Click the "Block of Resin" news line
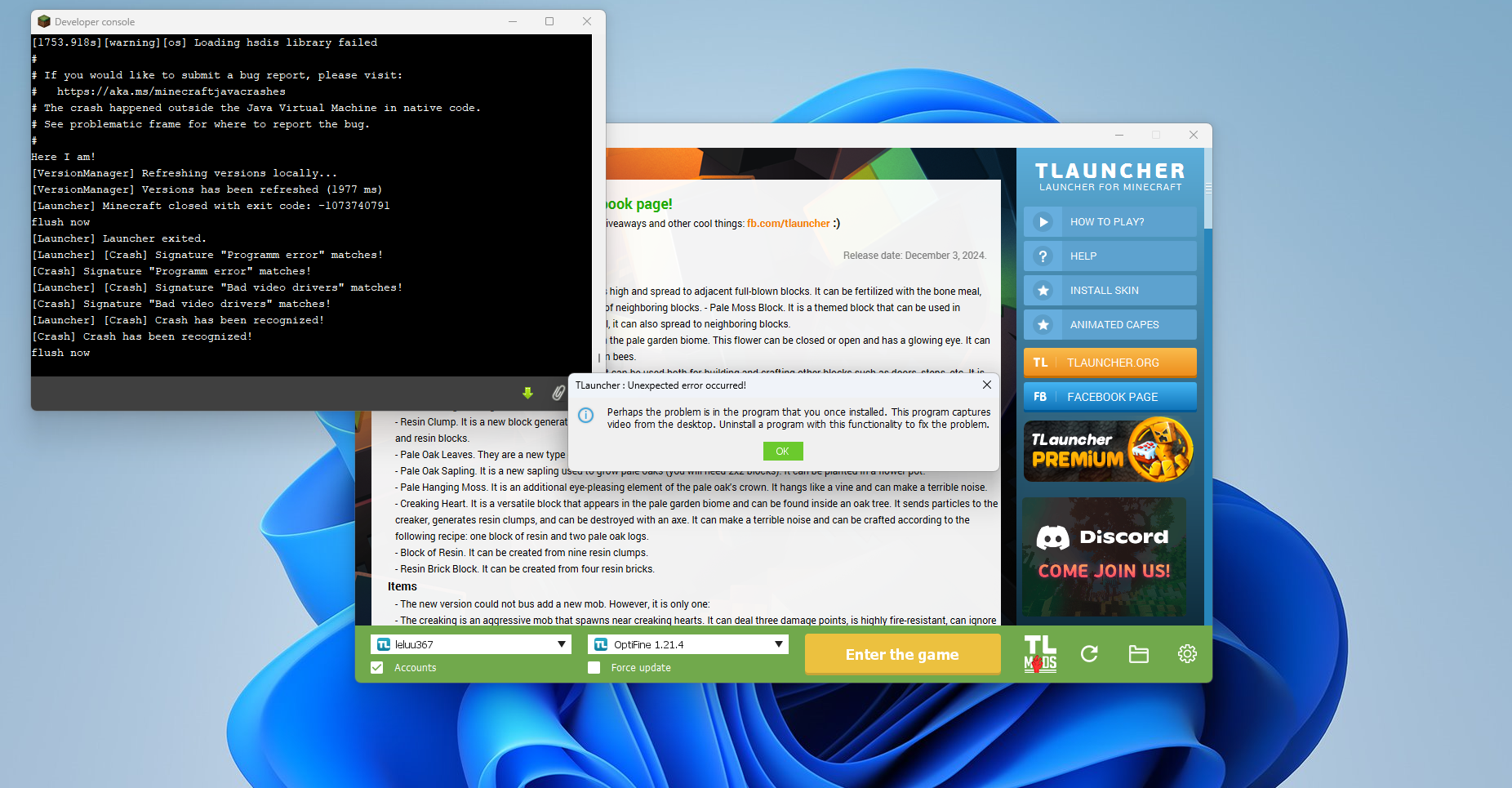This screenshot has width=1512, height=788. [x=522, y=553]
